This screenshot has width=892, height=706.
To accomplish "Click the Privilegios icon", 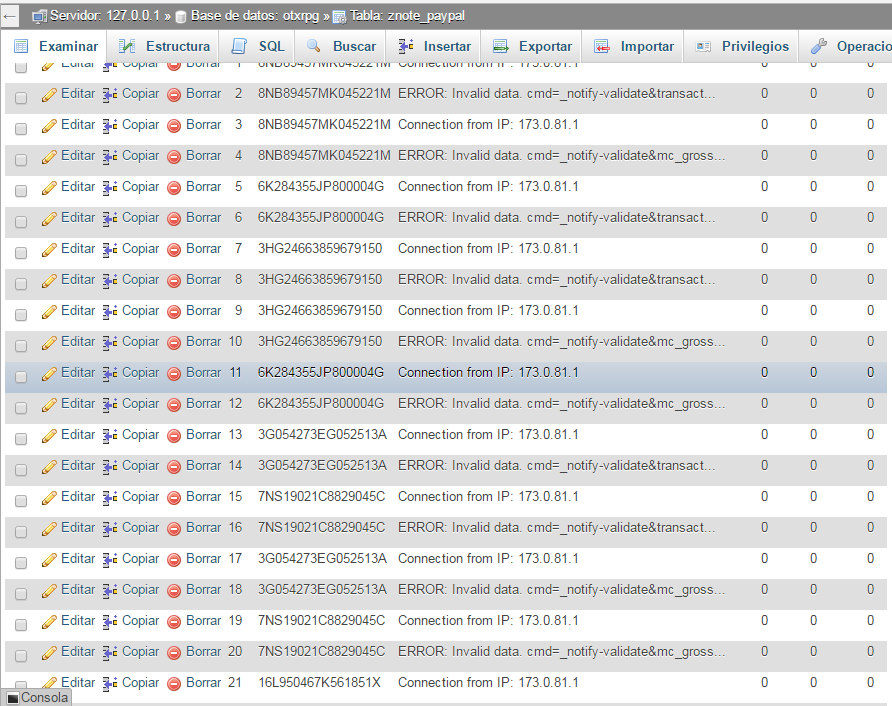I will tap(703, 47).
